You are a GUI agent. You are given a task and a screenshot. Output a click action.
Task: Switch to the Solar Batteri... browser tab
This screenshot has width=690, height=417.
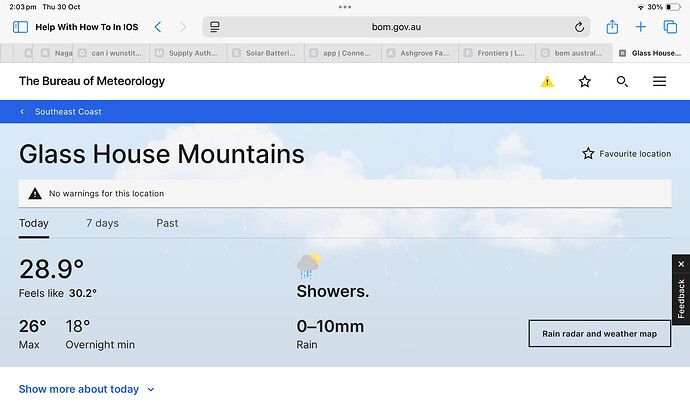coord(265,53)
